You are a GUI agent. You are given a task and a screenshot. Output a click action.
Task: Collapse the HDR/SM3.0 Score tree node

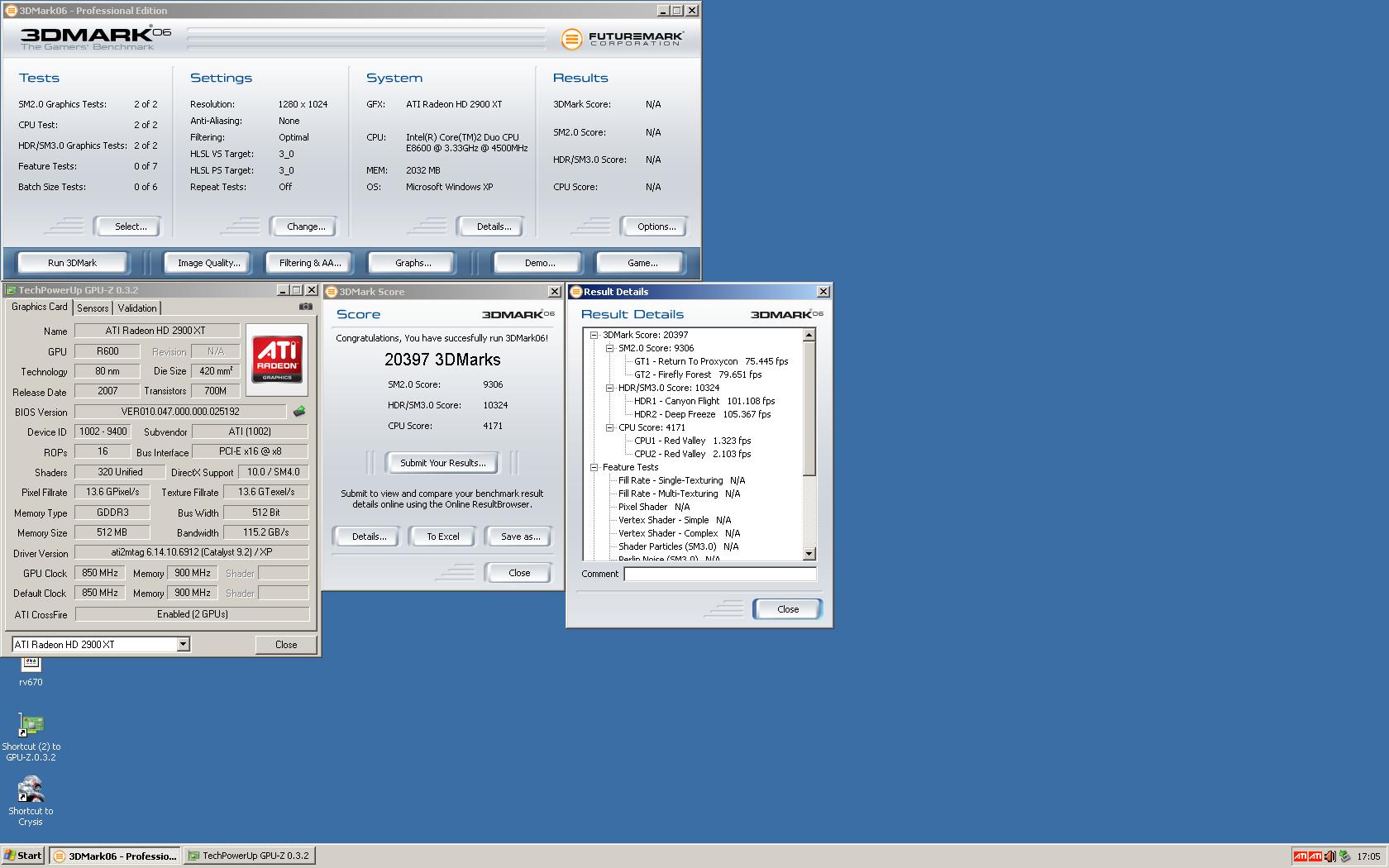609,388
